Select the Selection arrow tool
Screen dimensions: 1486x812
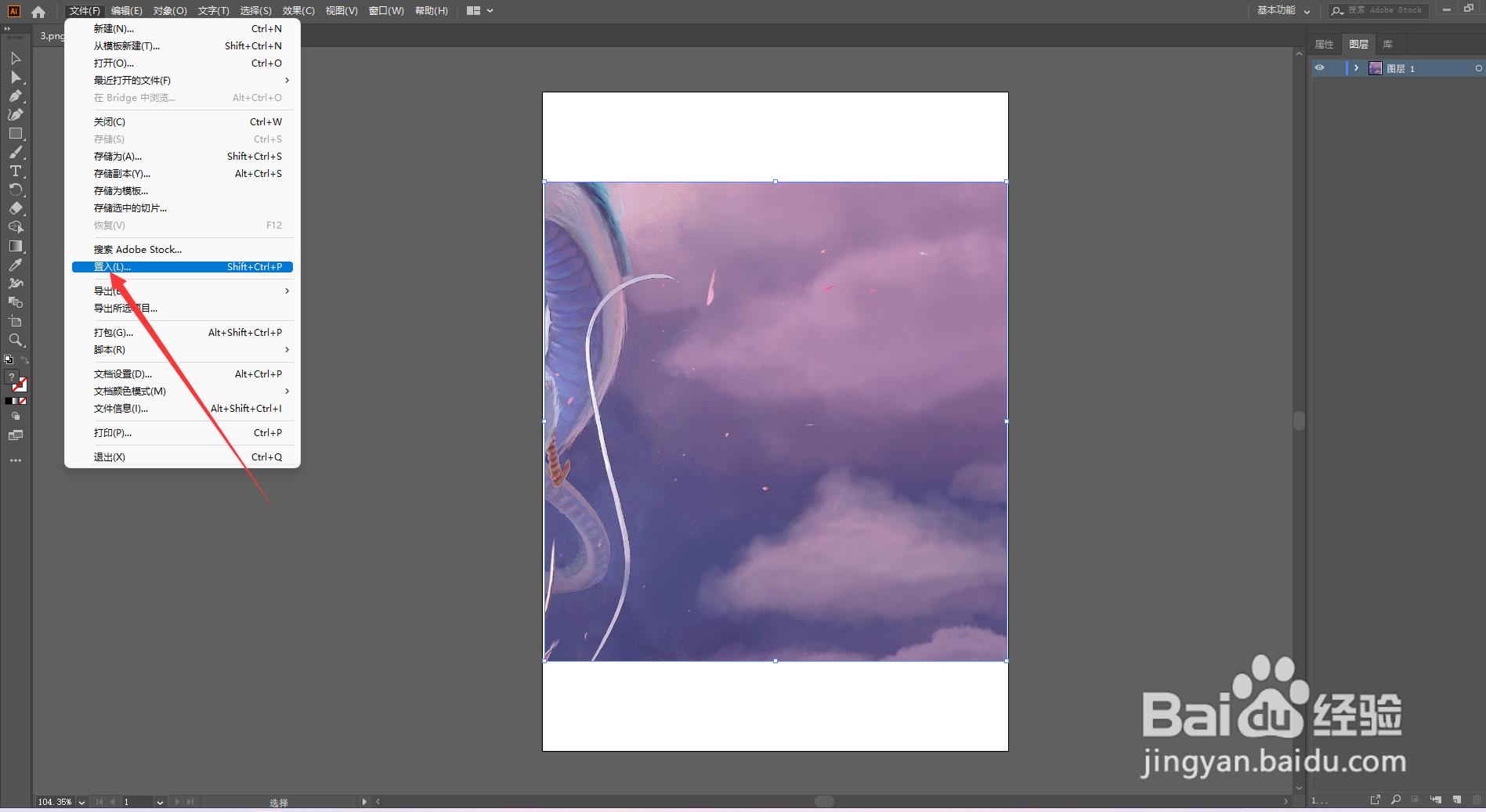click(16, 59)
